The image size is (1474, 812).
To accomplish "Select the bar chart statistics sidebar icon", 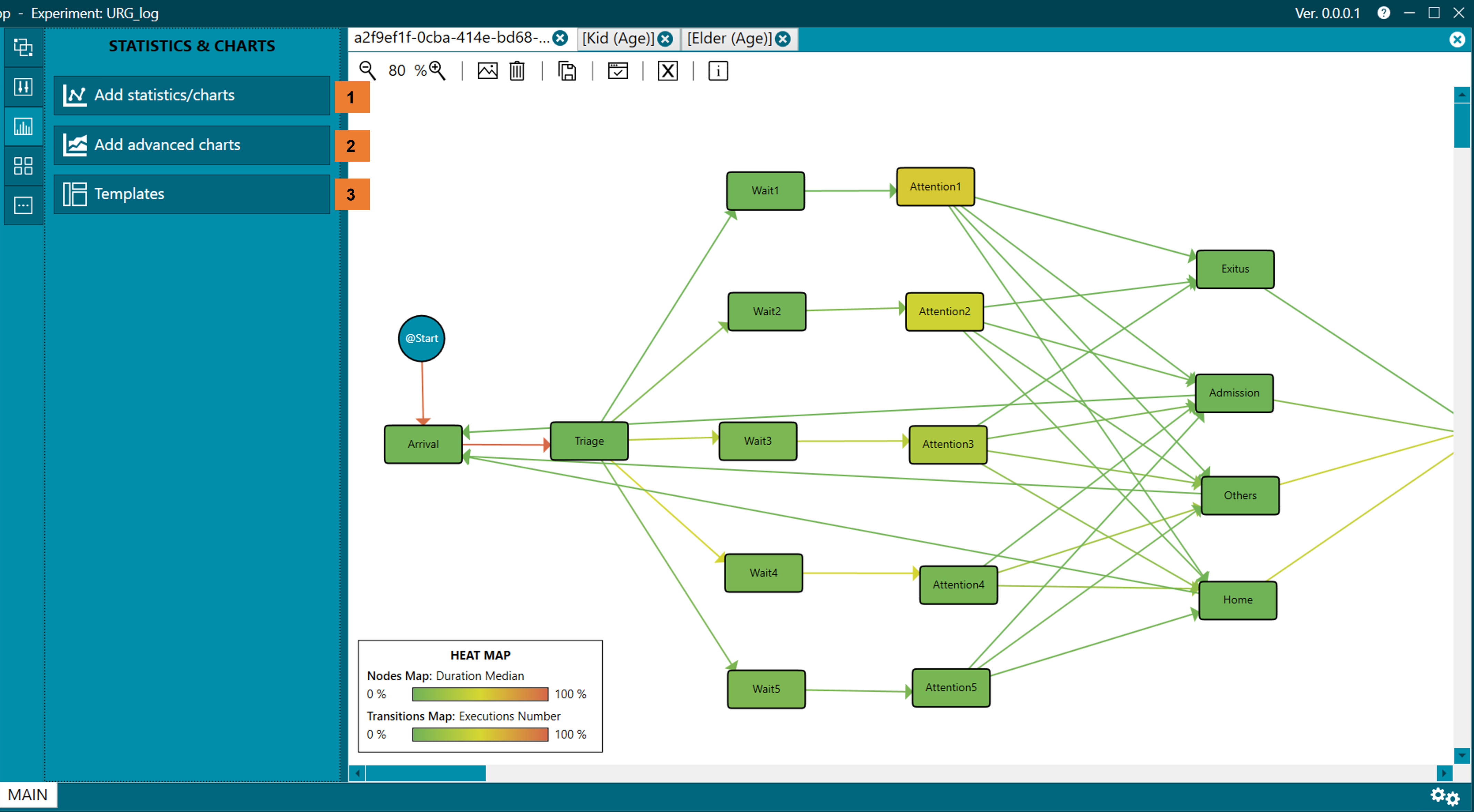I will 23,126.
